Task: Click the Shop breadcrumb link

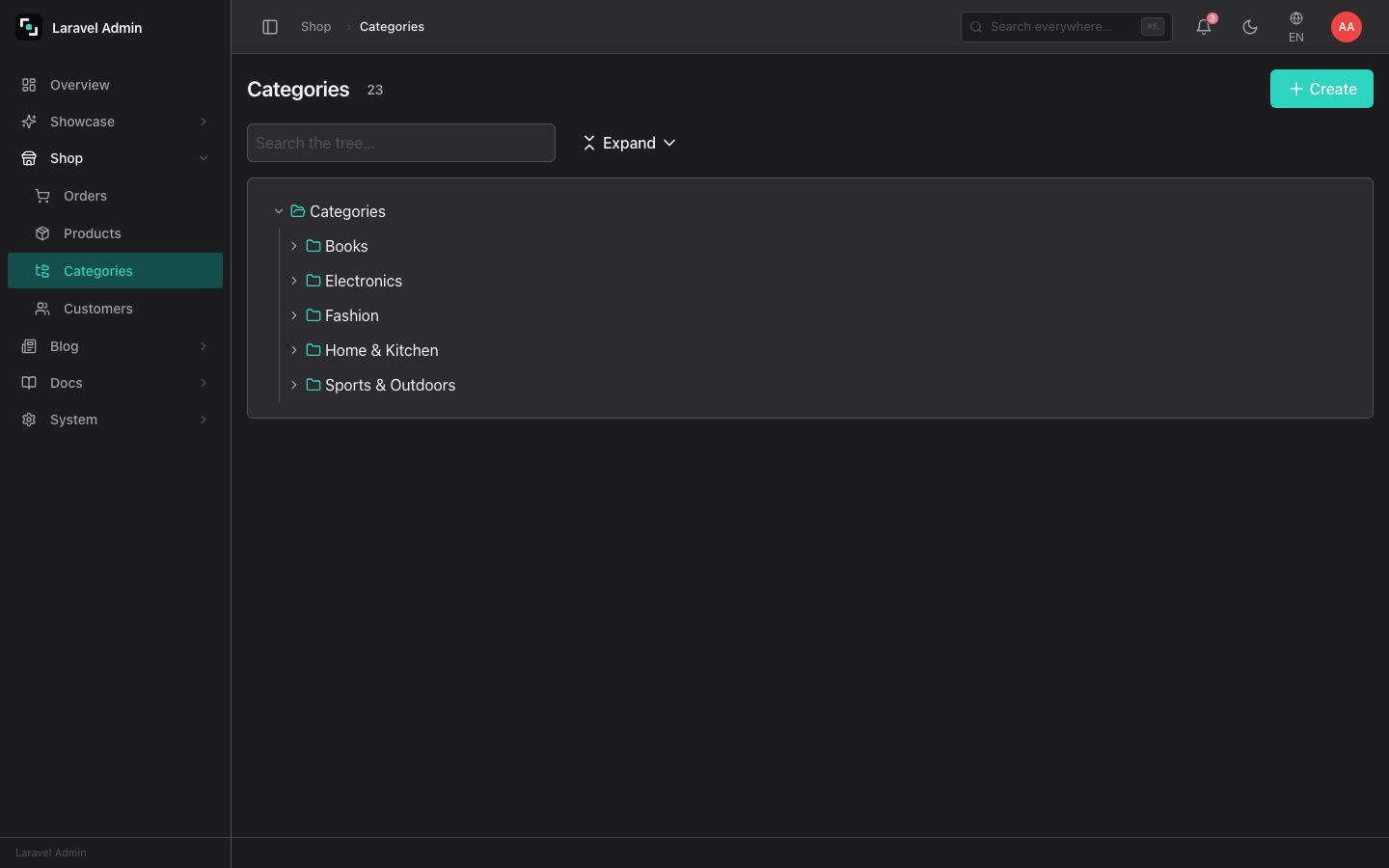Action: [315, 27]
